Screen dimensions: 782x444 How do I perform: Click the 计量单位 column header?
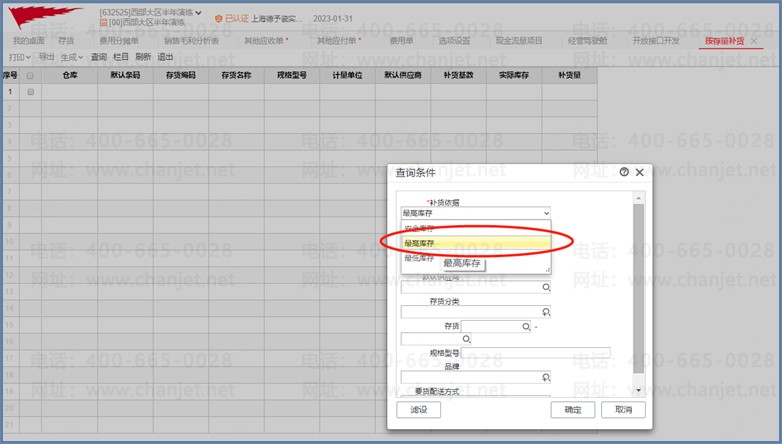[348, 75]
